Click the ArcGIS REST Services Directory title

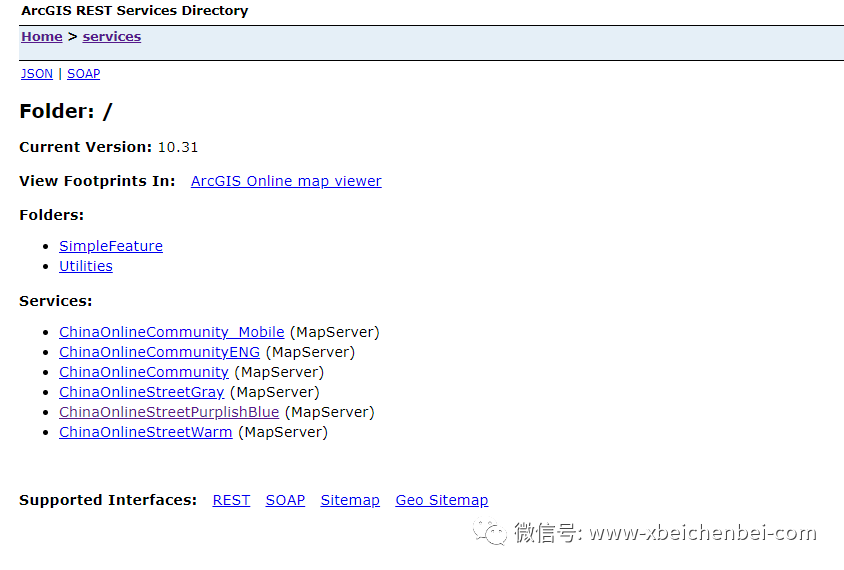[135, 11]
